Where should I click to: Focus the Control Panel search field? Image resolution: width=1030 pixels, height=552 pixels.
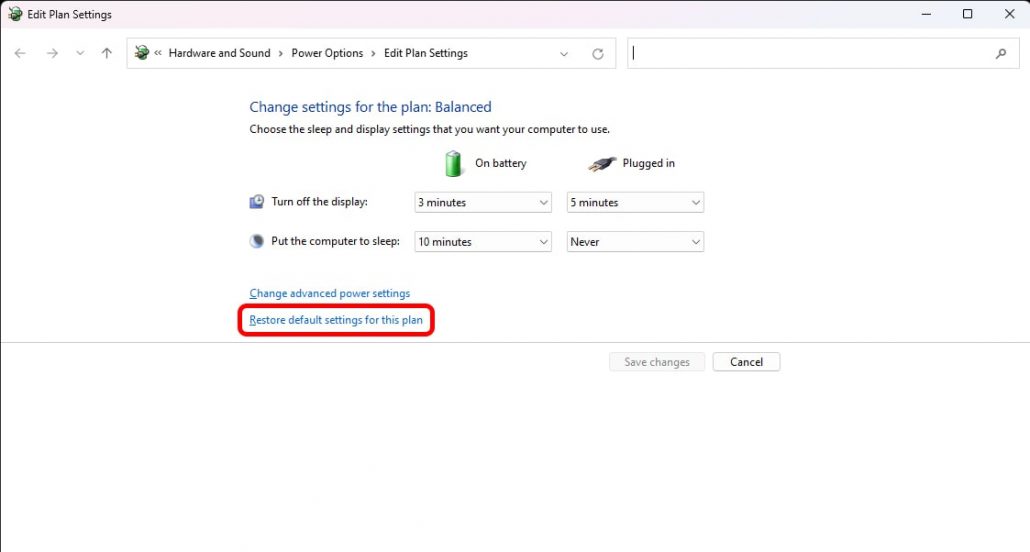pos(810,54)
